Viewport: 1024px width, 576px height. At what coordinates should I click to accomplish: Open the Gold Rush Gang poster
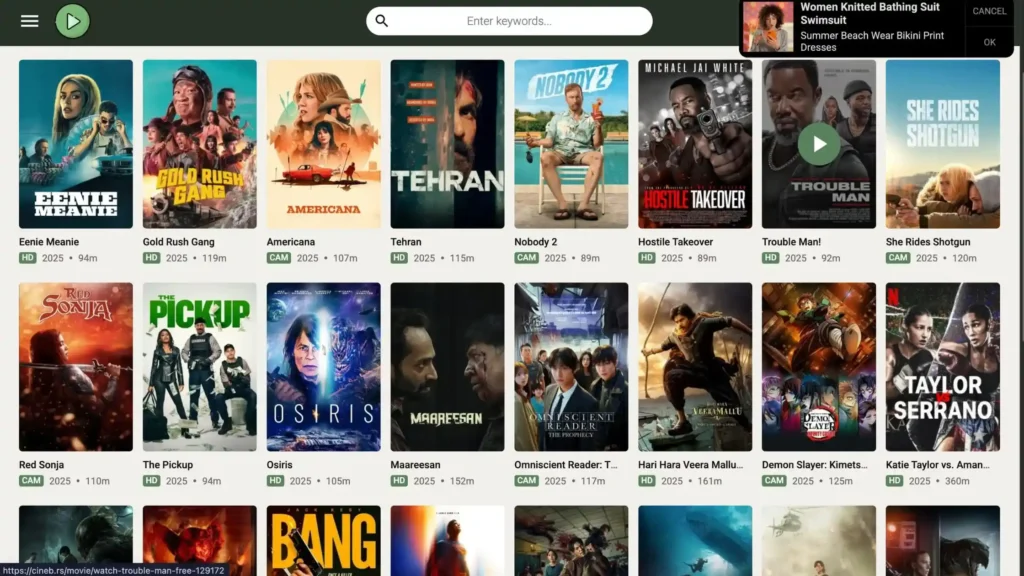(199, 144)
